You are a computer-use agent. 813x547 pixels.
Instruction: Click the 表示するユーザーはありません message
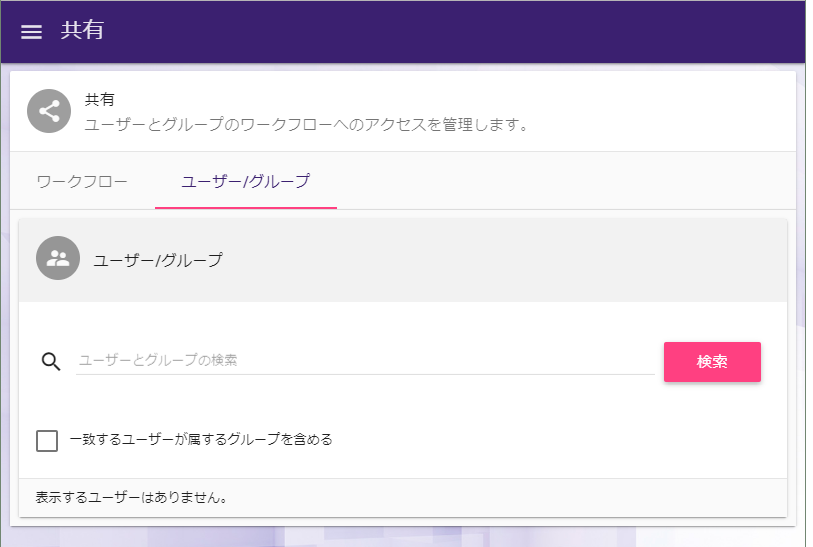click(131, 497)
